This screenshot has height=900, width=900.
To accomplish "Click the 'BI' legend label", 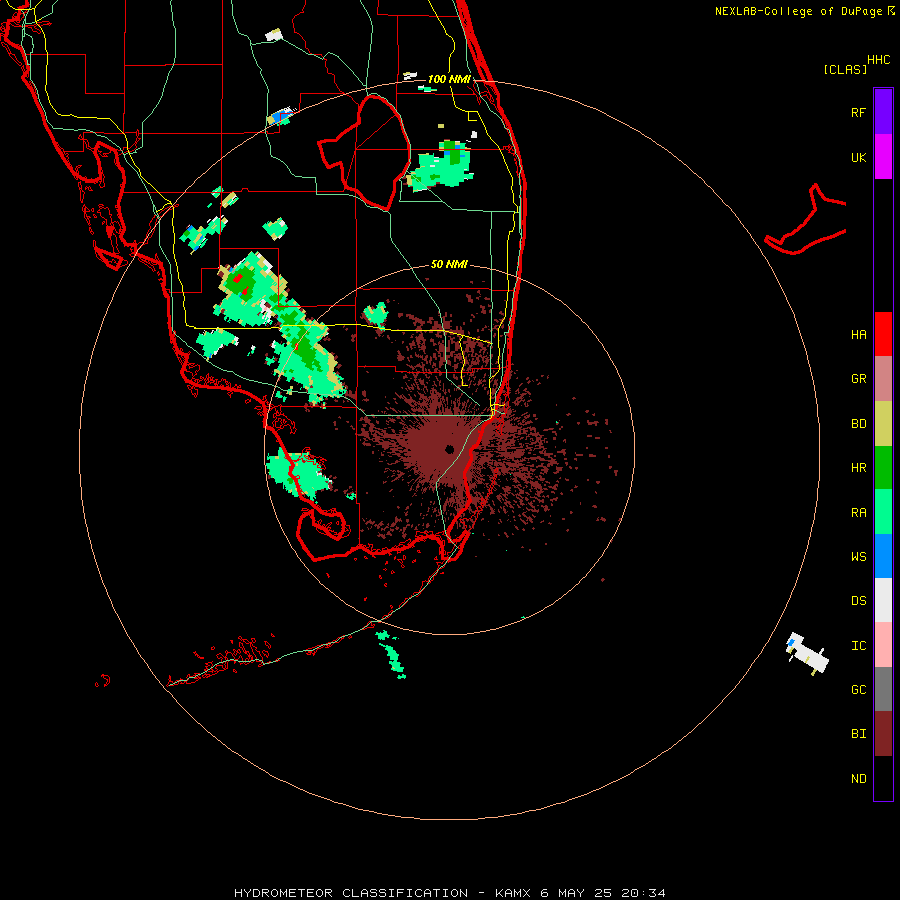I will 858,734.
